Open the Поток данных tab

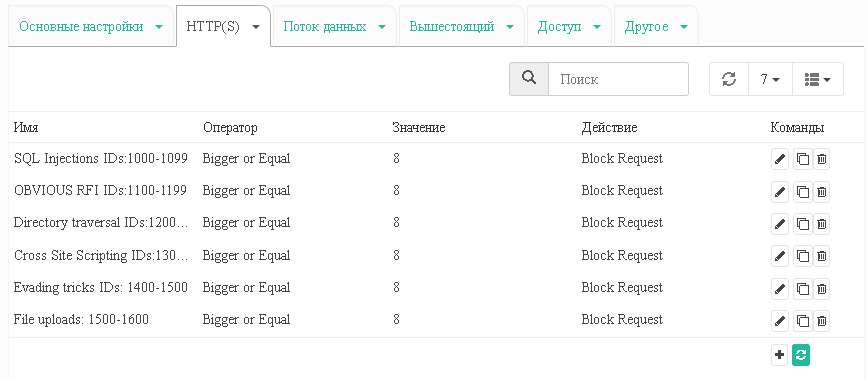pos(334,27)
